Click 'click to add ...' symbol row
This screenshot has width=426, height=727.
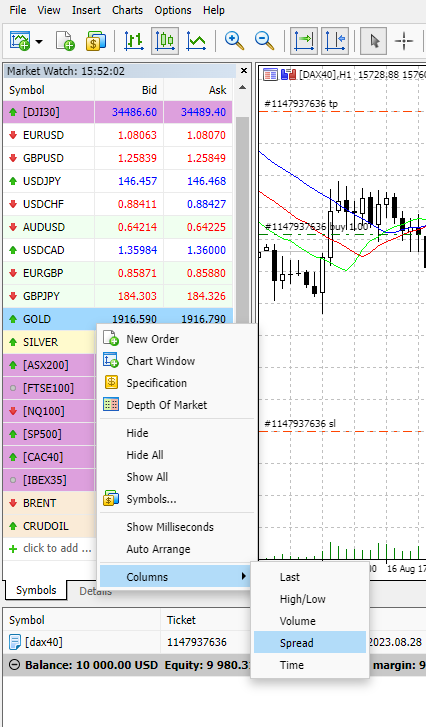pyautogui.click(x=50, y=548)
